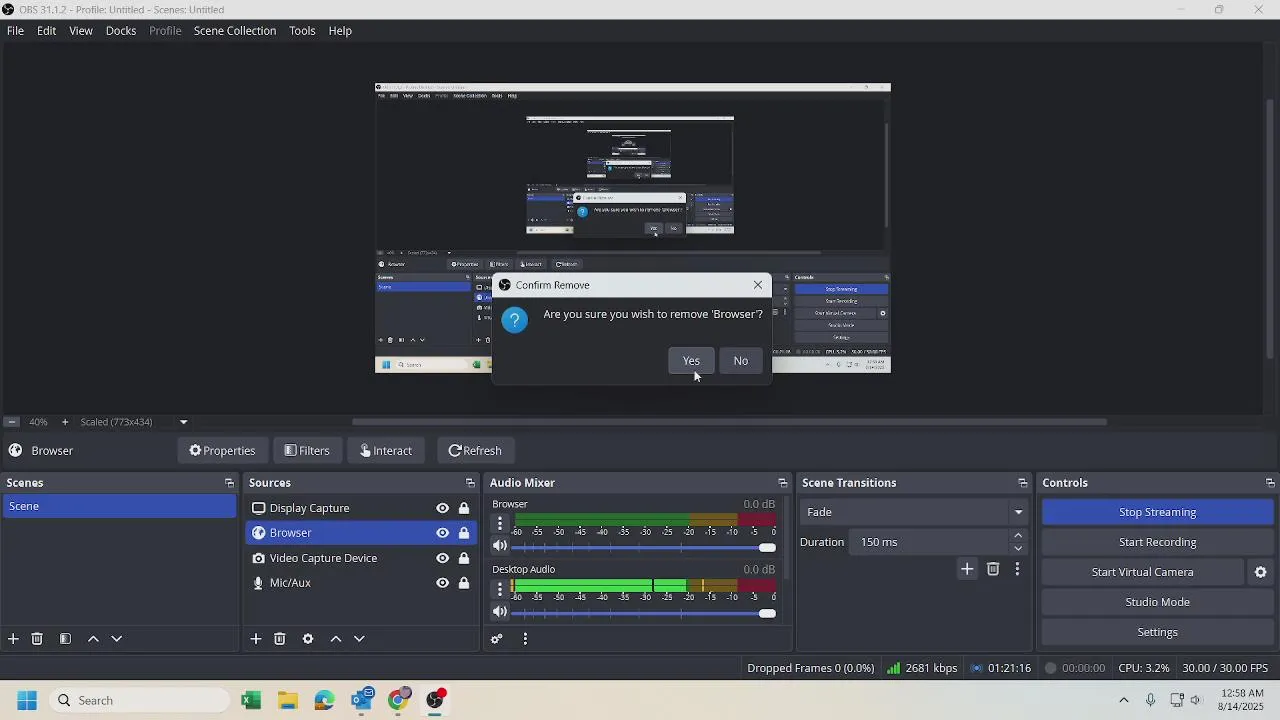Screen dimensions: 1280x720
Task: Open scene filters icon
Action: click(x=65, y=639)
